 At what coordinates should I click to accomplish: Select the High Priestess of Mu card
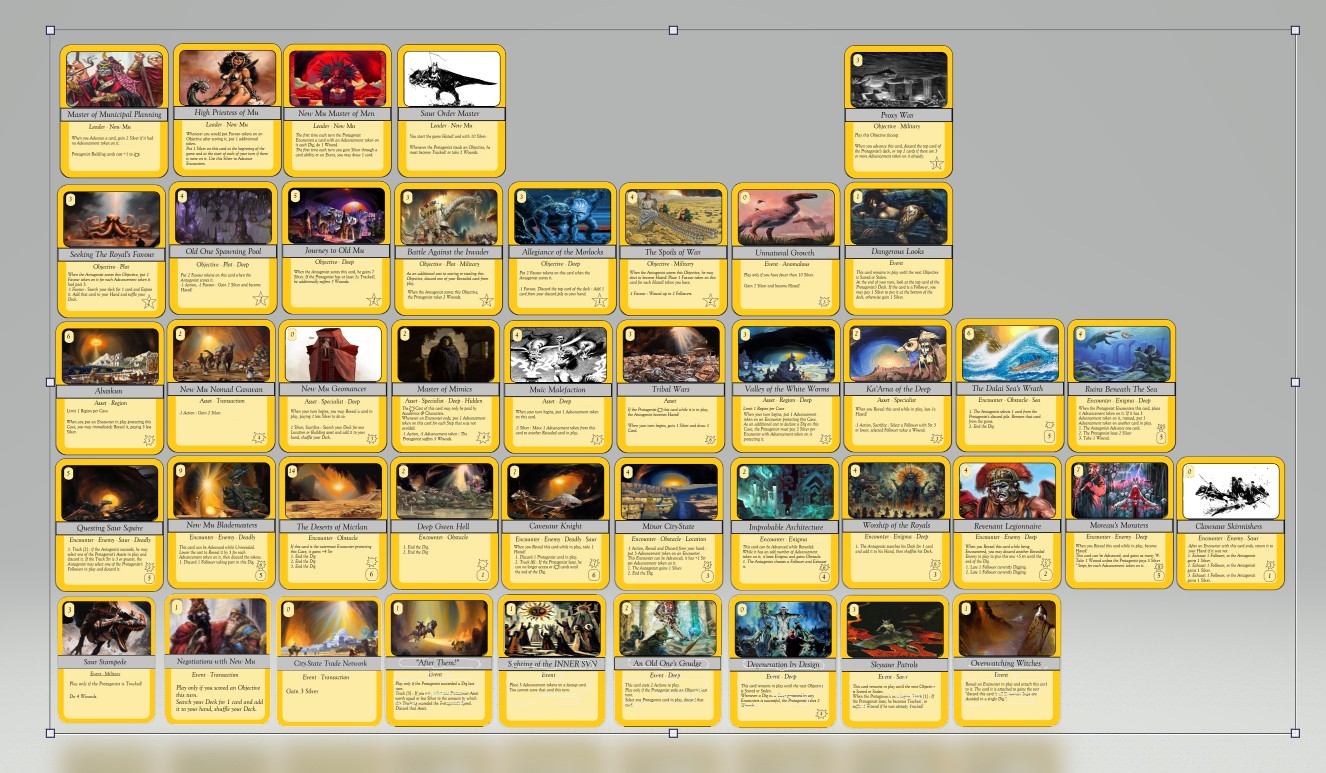[x=227, y=111]
